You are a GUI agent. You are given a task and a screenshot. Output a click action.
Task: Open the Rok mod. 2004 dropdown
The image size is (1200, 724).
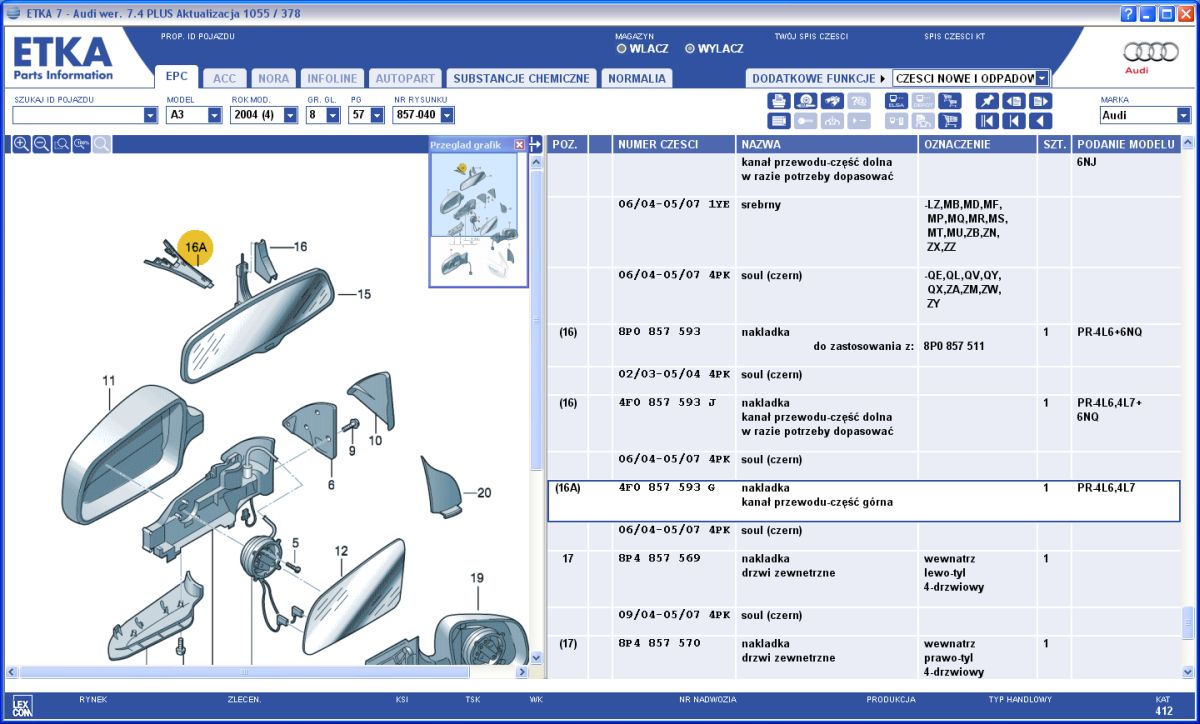pos(290,115)
